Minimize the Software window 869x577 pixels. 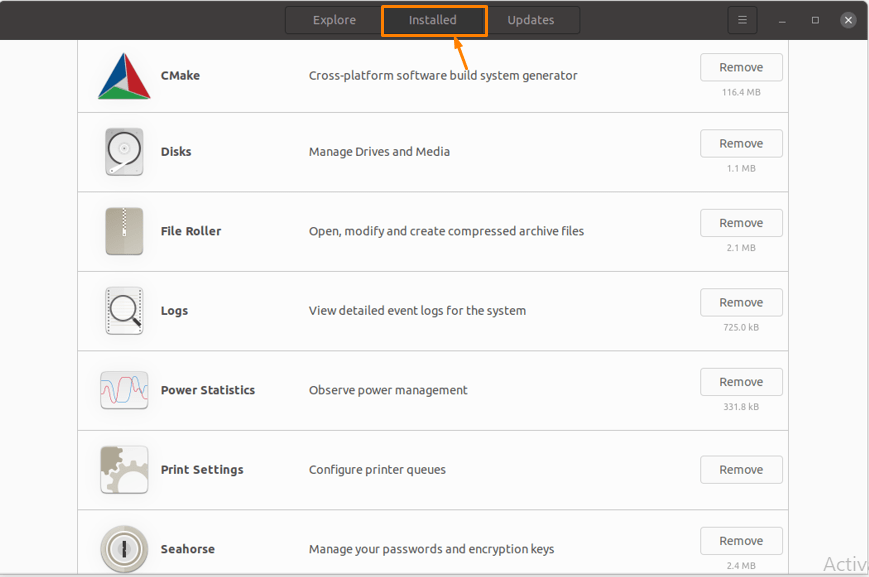(x=782, y=21)
